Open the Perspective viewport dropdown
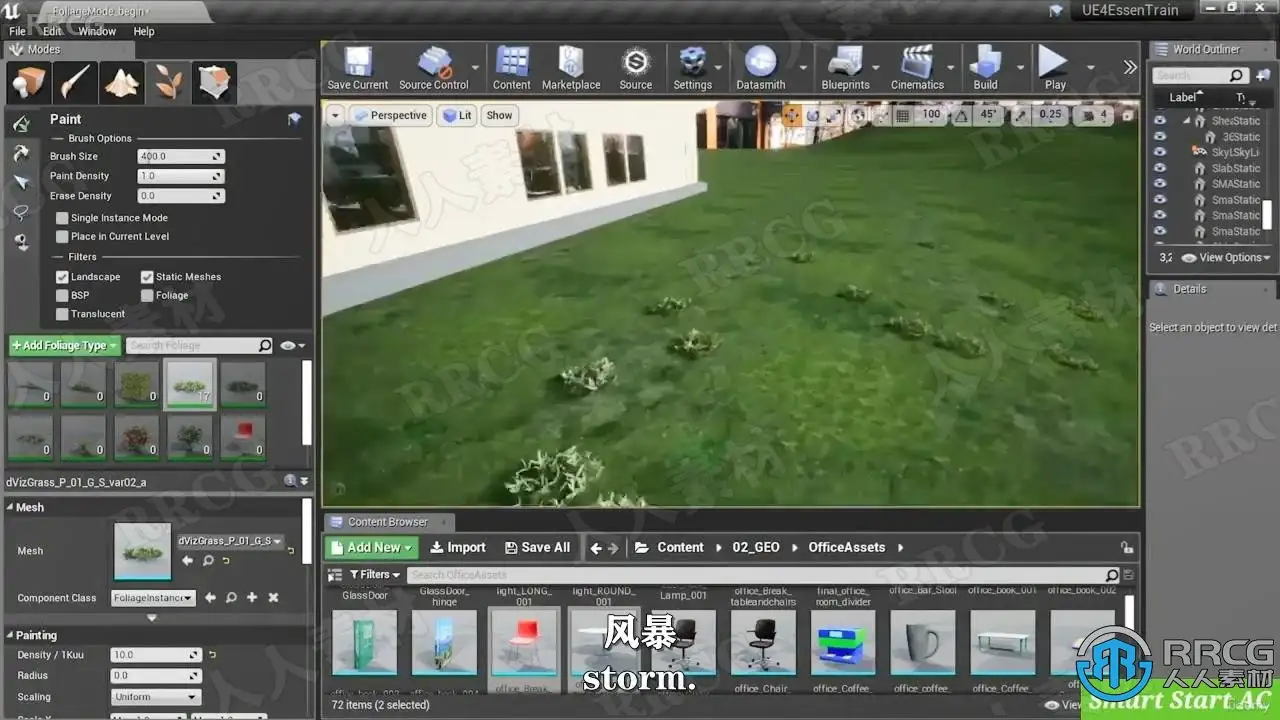Image resolution: width=1280 pixels, height=720 pixels. coord(391,115)
